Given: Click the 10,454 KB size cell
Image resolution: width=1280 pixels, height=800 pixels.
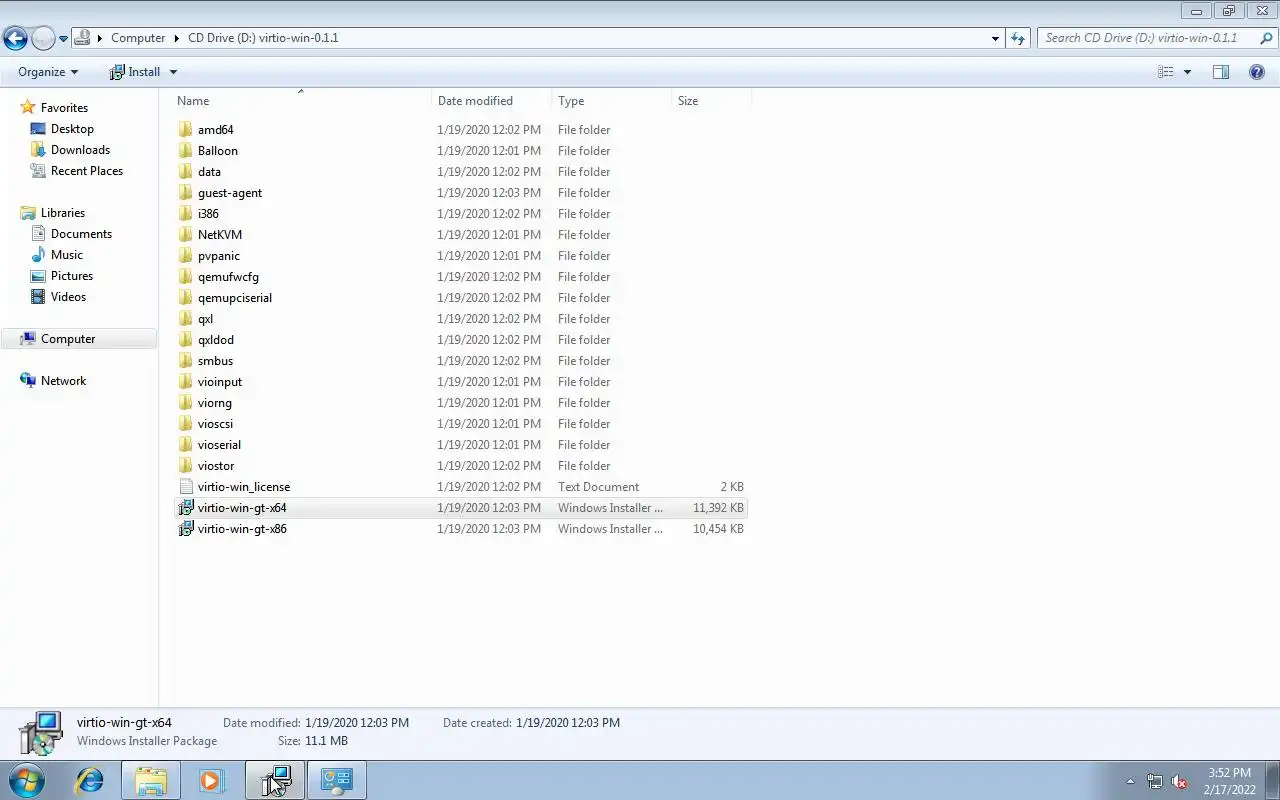Looking at the screenshot, I should point(718,529).
